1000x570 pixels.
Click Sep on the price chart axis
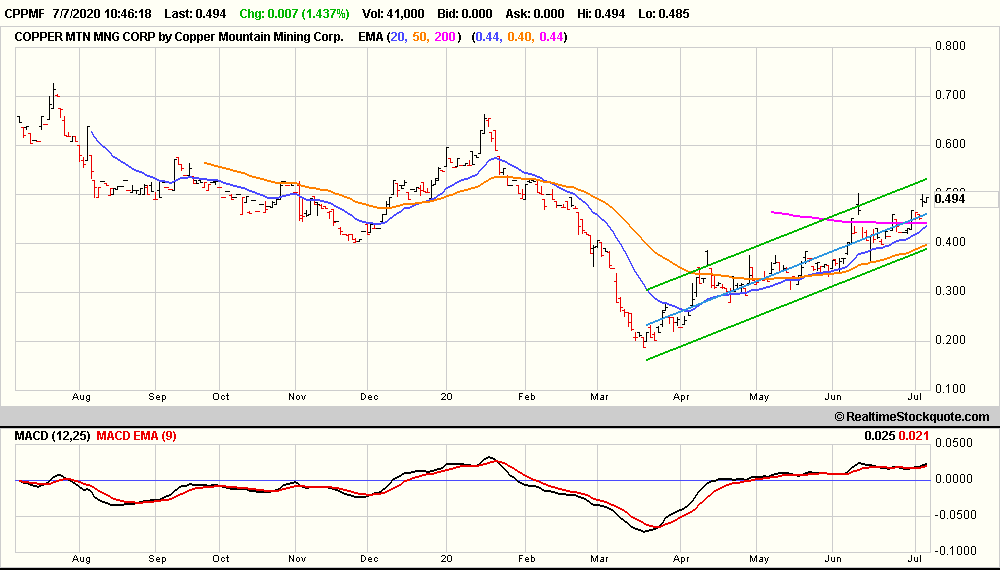[158, 397]
